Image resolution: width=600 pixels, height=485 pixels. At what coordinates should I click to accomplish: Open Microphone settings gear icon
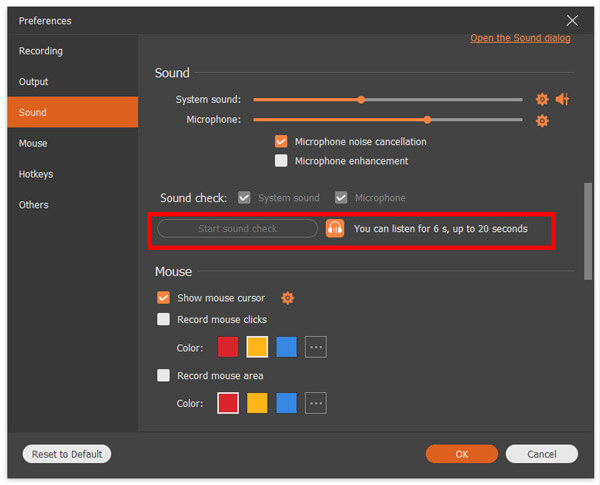tap(542, 121)
